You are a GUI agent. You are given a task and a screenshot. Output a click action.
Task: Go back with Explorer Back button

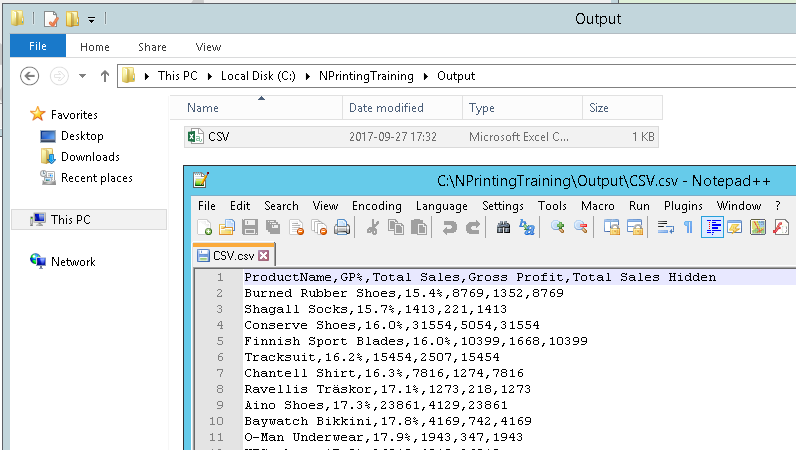click(30, 76)
